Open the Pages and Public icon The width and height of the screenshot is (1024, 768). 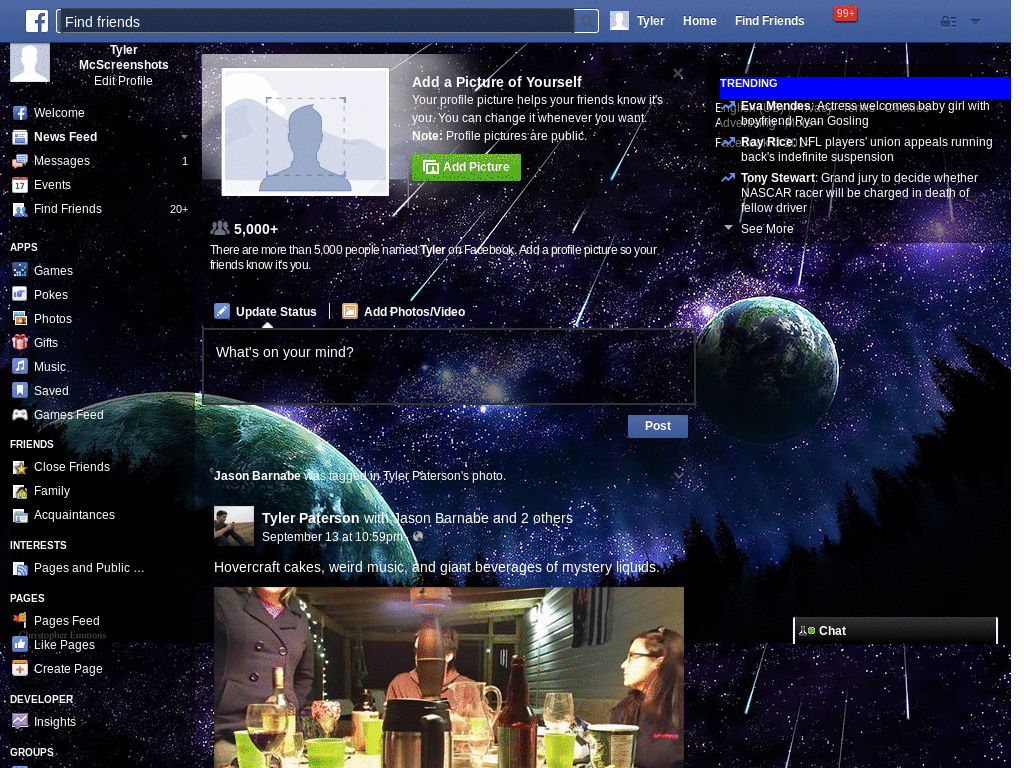[20, 568]
